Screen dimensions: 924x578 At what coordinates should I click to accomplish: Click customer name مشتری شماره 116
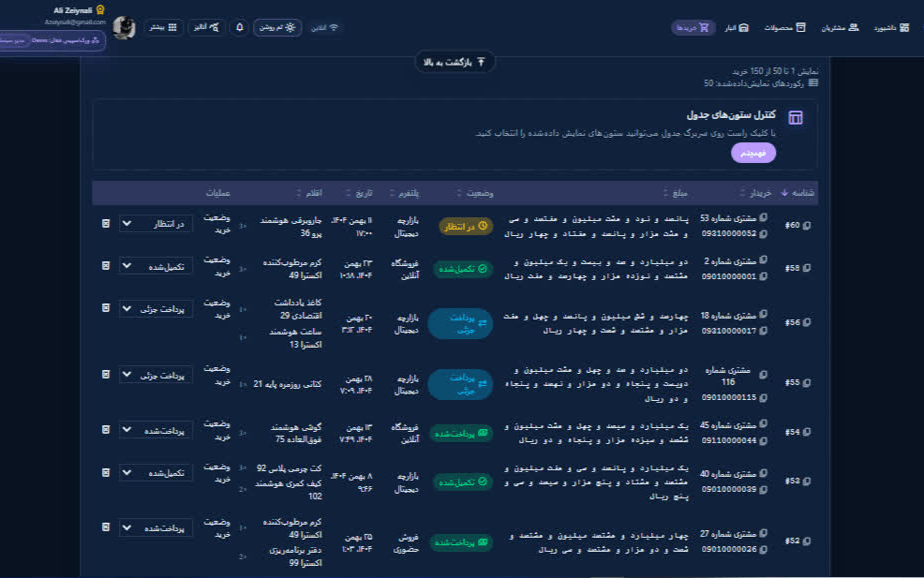[x=728, y=376]
